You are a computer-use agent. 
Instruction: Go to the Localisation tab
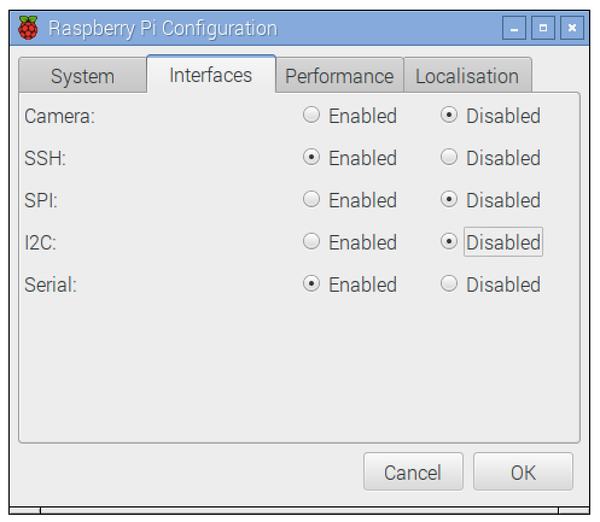pyautogui.click(x=467, y=76)
